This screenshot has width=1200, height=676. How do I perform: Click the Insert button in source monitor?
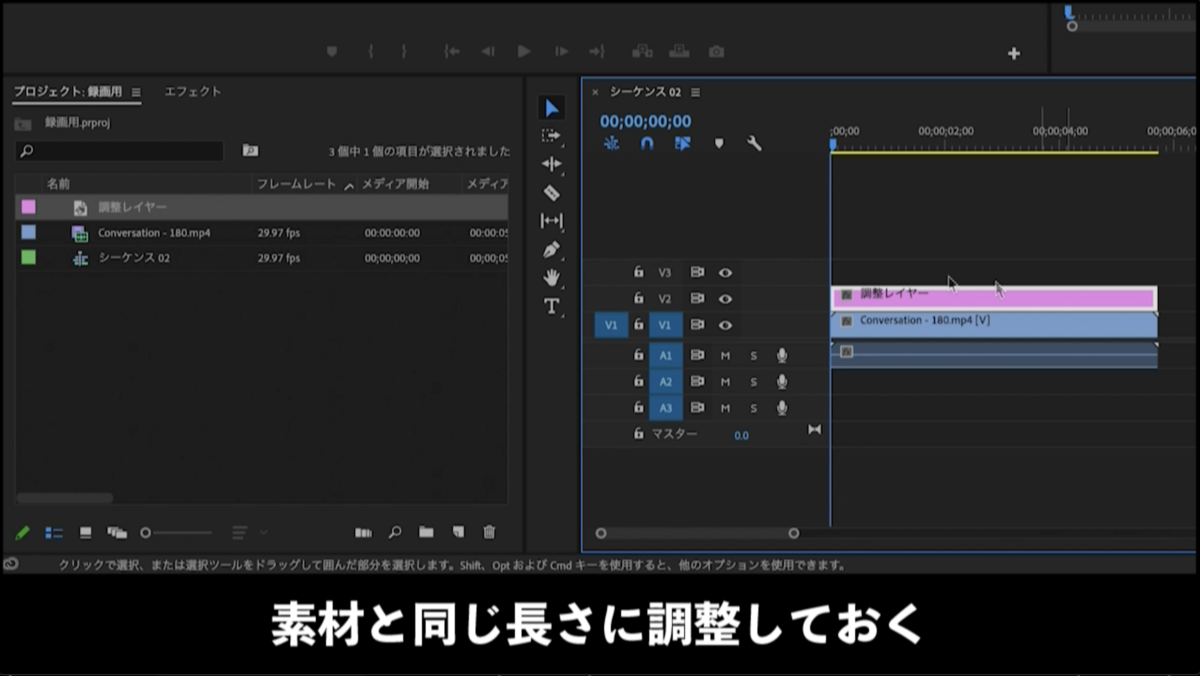point(642,52)
